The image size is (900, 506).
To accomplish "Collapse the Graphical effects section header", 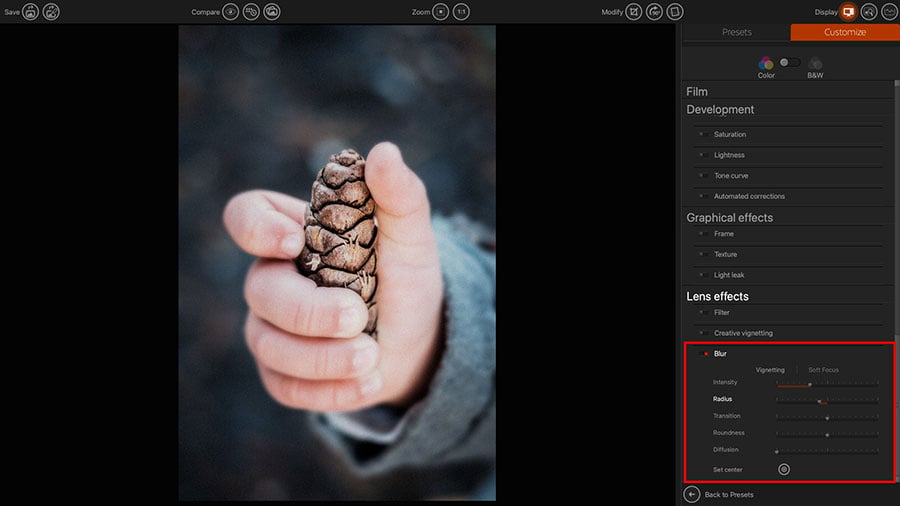I will [730, 217].
